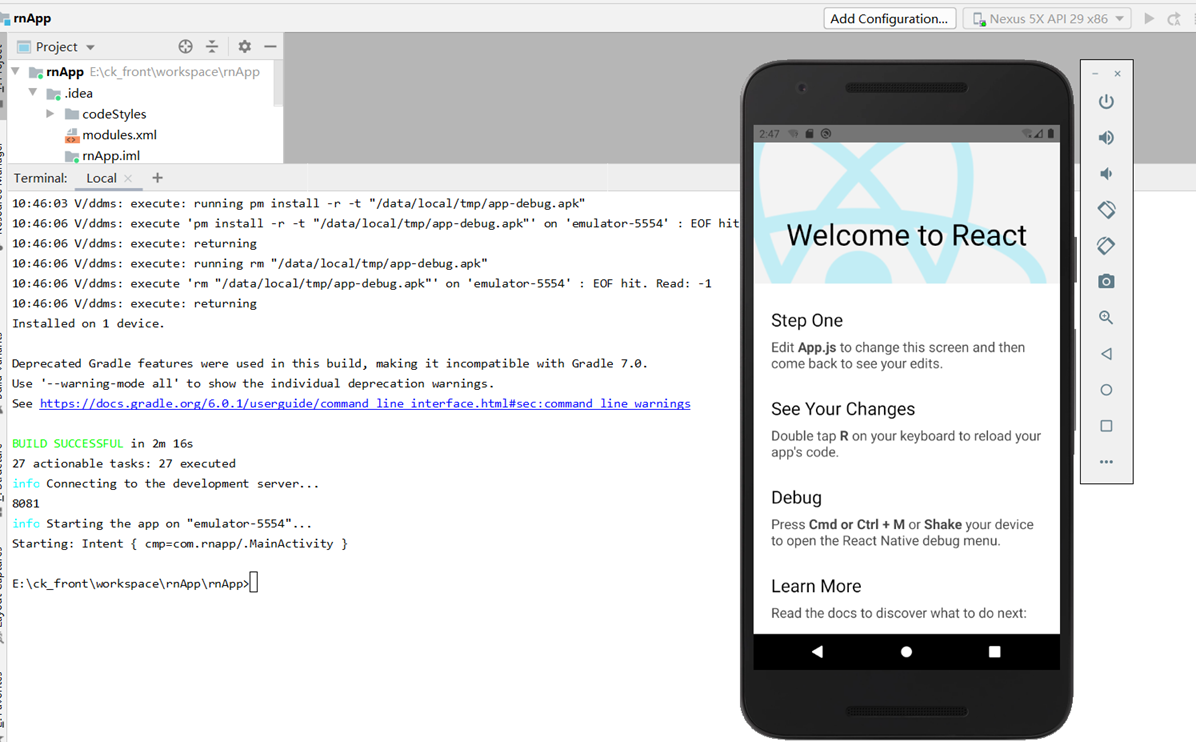Click "Terminal:" panel label
1196x742 pixels.
(x=40, y=178)
